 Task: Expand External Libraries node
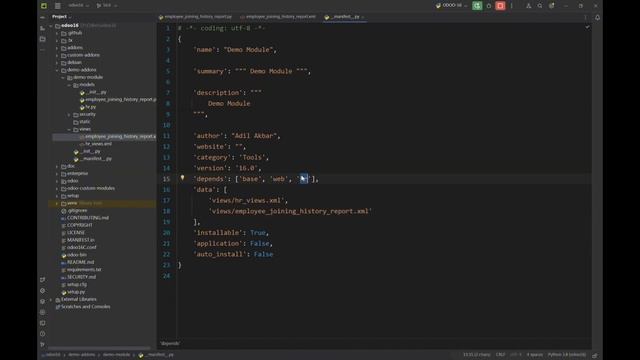(x=51, y=299)
